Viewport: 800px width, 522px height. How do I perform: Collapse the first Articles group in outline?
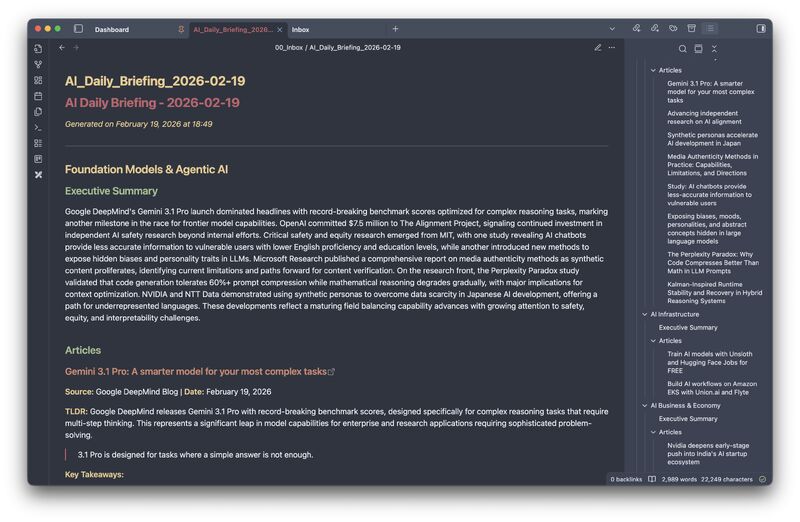(653, 70)
